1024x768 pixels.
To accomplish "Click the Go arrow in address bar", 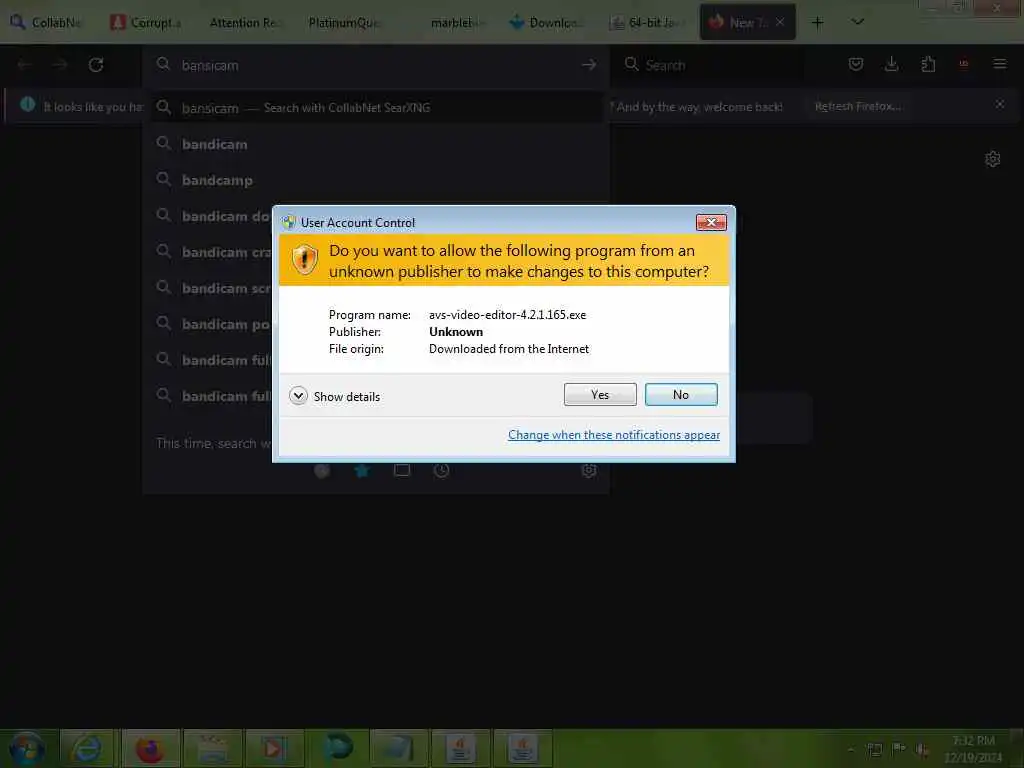I will coord(589,65).
